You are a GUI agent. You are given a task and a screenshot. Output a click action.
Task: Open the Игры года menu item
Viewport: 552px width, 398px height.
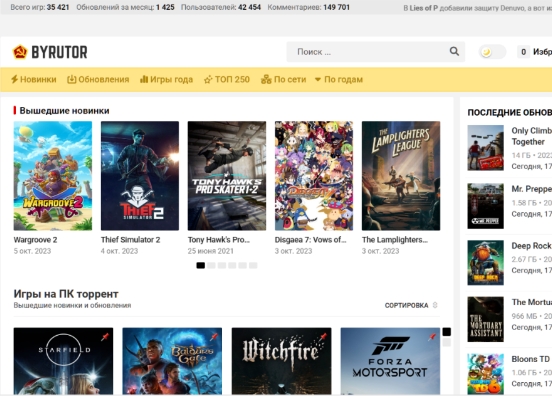pos(167,80)
